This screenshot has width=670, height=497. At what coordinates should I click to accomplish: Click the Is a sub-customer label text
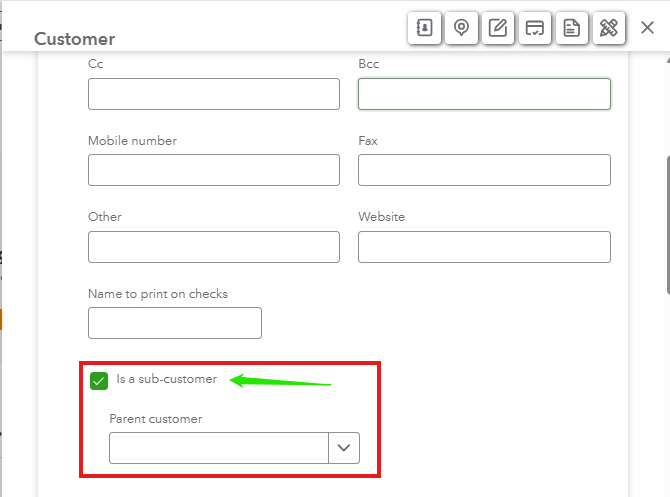pyautogui.click(x=167, y=379)
